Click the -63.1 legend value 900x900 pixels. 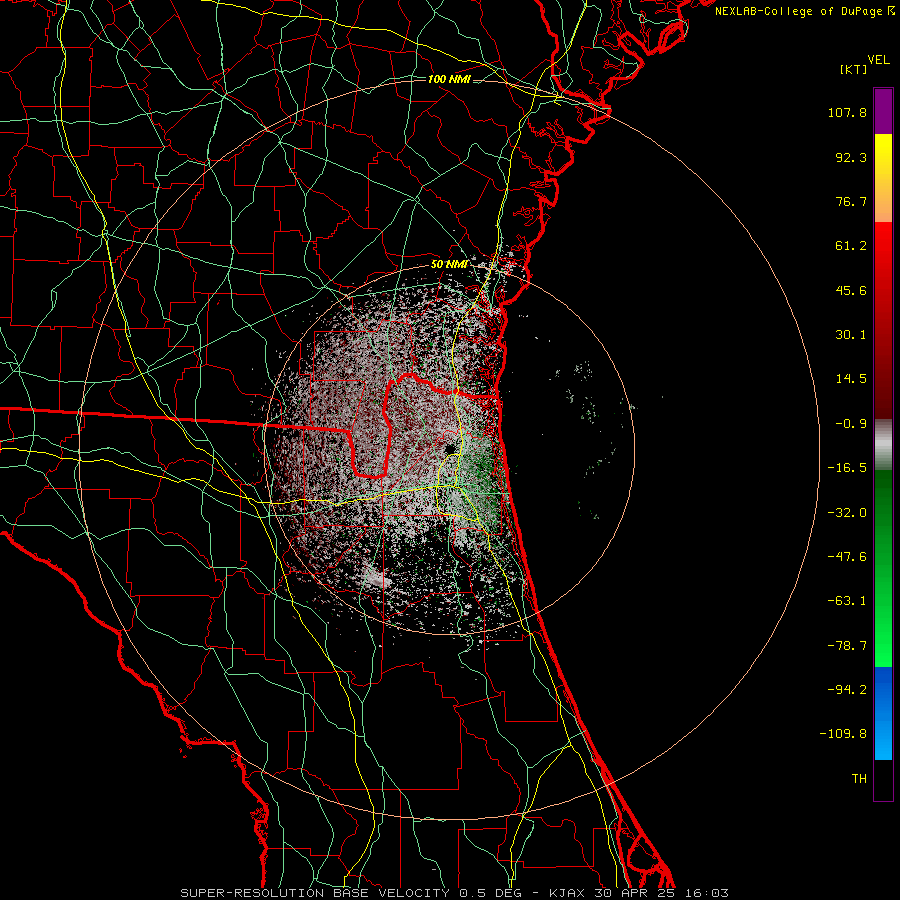[847, 601]
